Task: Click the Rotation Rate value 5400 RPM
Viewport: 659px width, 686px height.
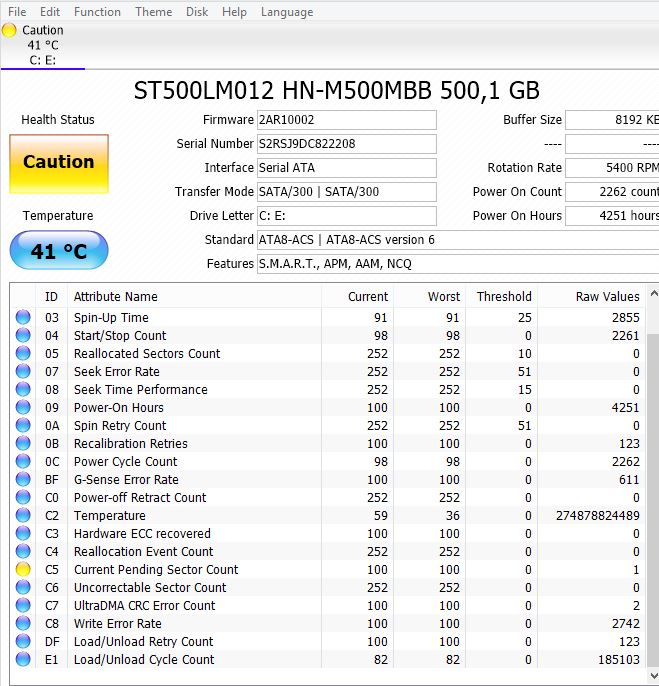Action: pos(612,168)
